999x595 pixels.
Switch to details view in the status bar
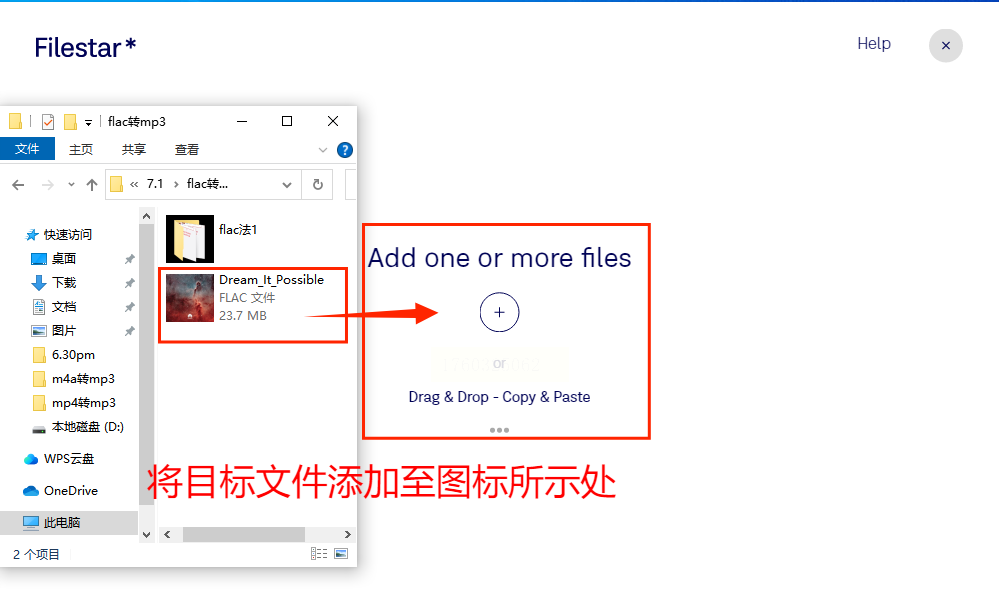coord(319,553)
